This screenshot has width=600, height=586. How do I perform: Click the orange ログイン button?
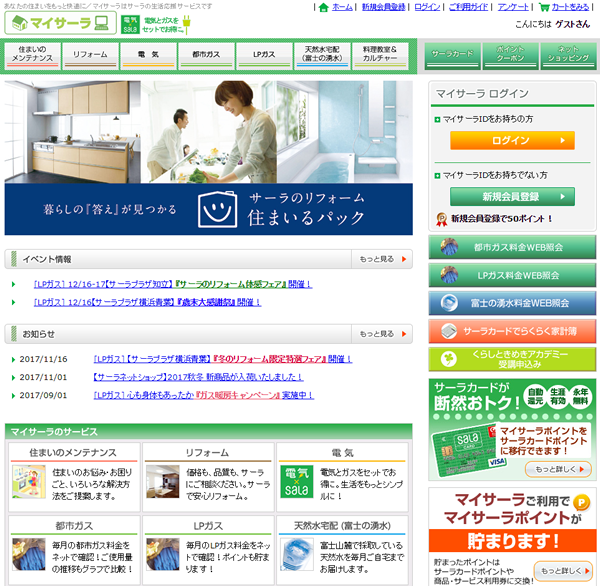click(x=512, y=140)
